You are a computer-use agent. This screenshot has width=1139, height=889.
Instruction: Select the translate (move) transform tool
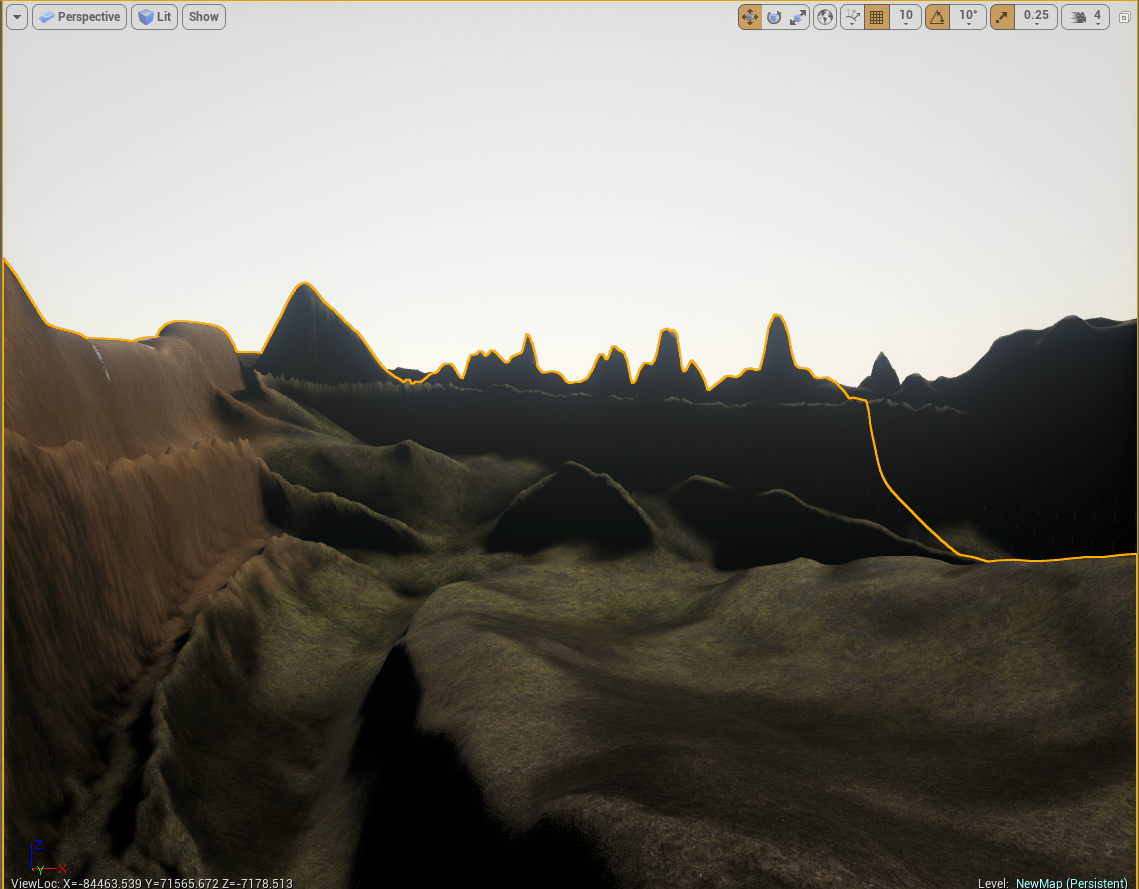750,17
